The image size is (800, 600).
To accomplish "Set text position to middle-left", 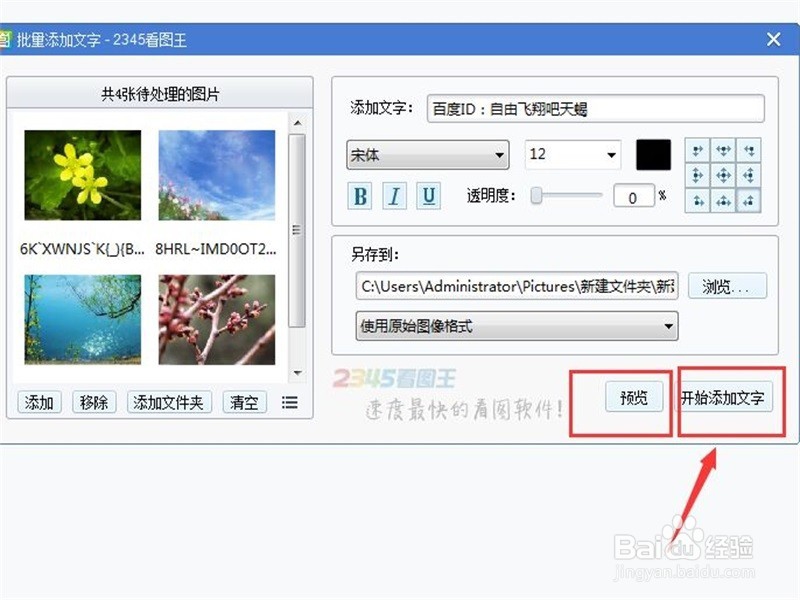I will (x=697, y=176).
